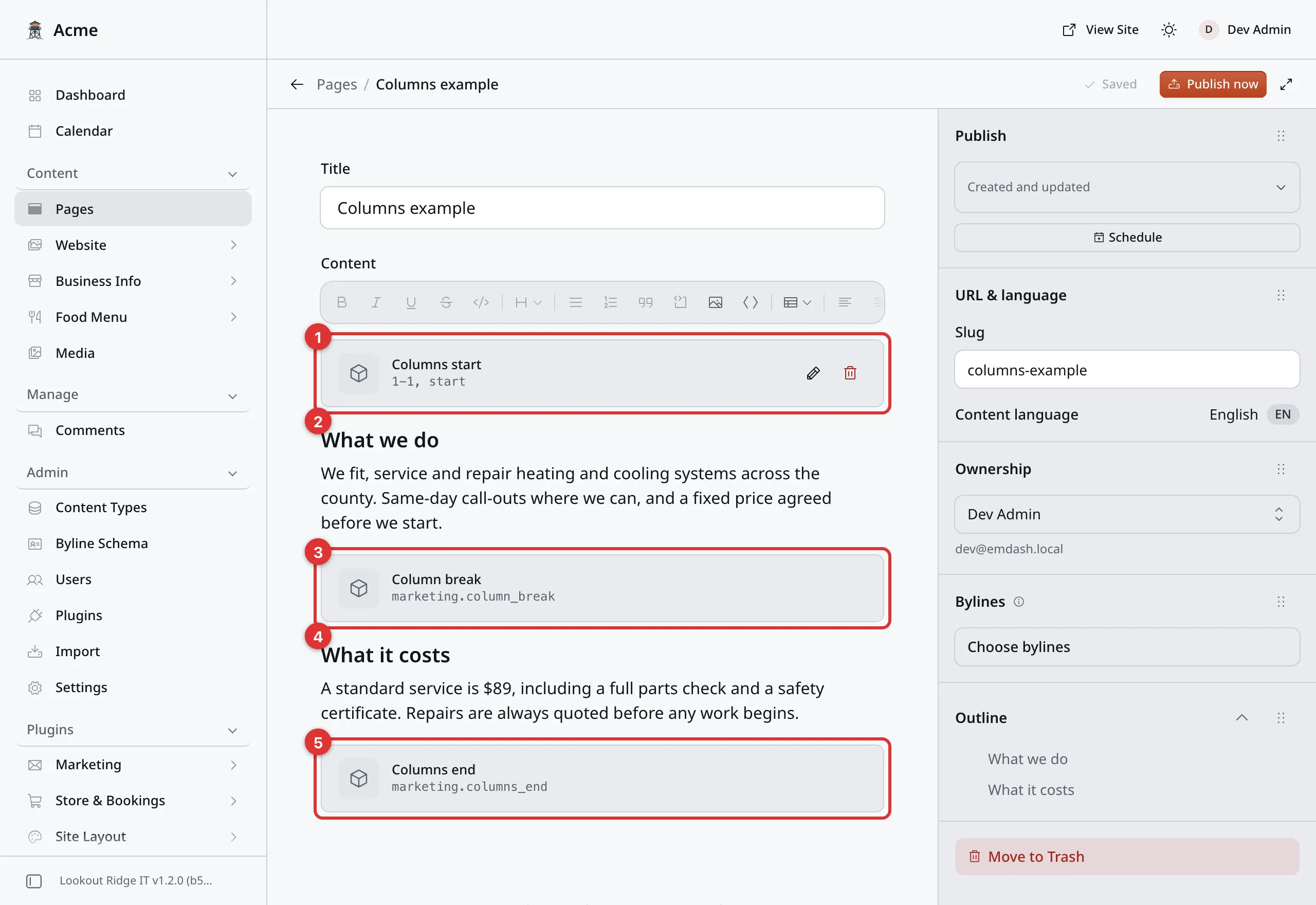Edit the Columns start block with the pencil
The height and width of the screenshot is (905, 1316).
[x=813, y=373]
